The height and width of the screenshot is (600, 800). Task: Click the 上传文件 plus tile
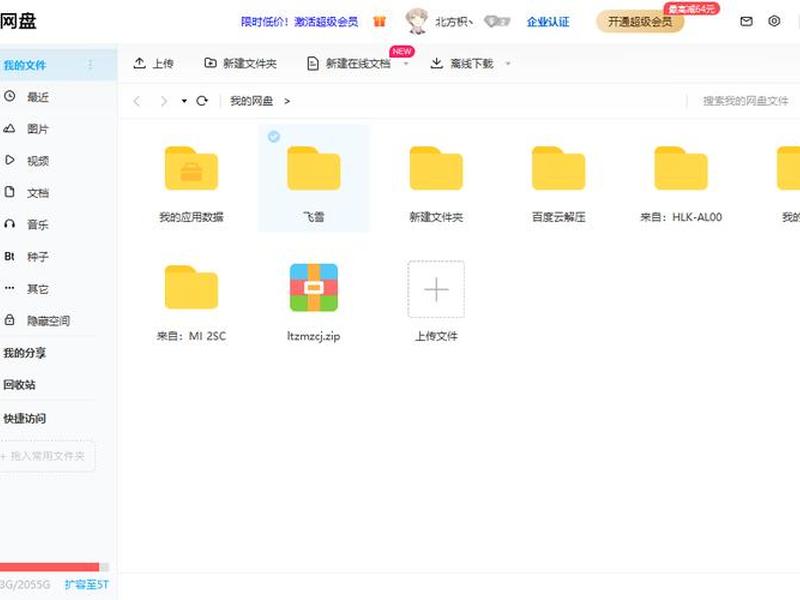pos(436,289)
